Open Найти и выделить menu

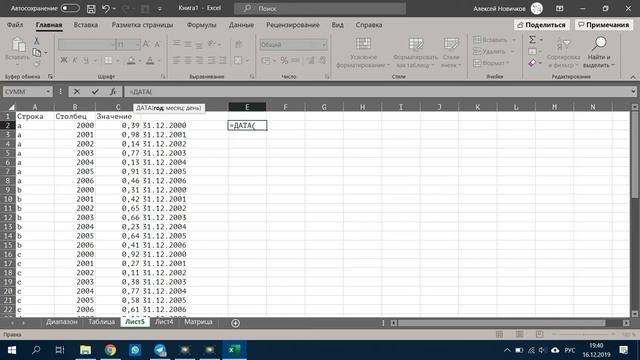pyautogui.click(x=598, y=52)
